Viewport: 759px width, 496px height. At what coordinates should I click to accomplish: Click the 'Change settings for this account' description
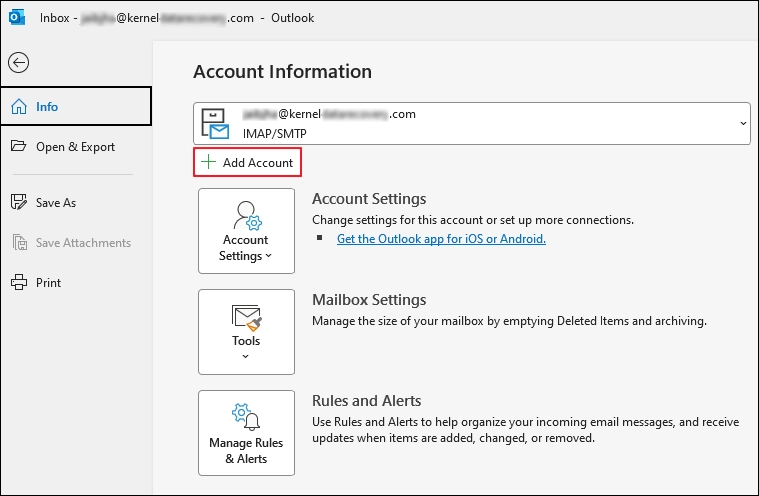(473, 220)
